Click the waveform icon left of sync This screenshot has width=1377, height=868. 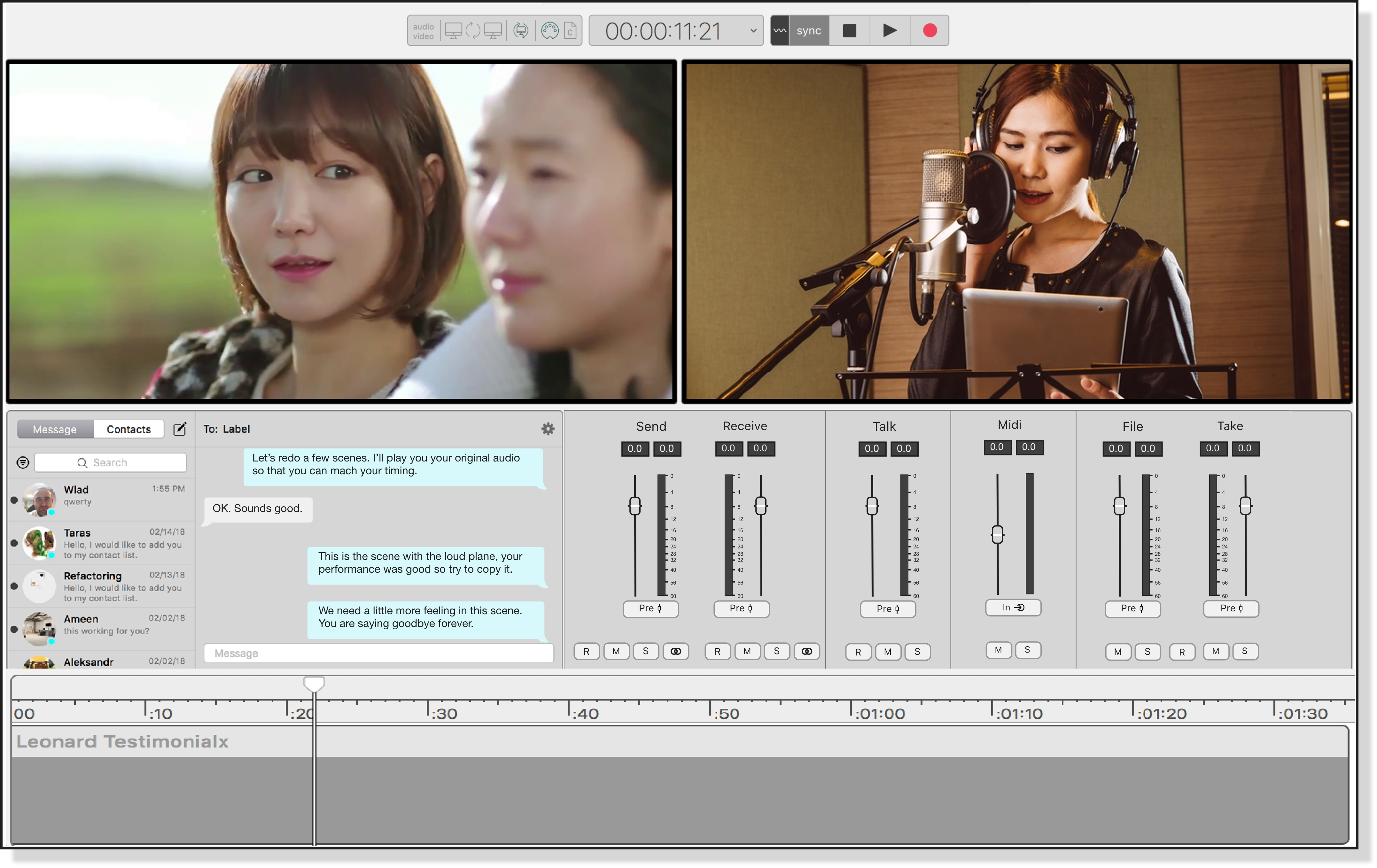click(780, 30)
